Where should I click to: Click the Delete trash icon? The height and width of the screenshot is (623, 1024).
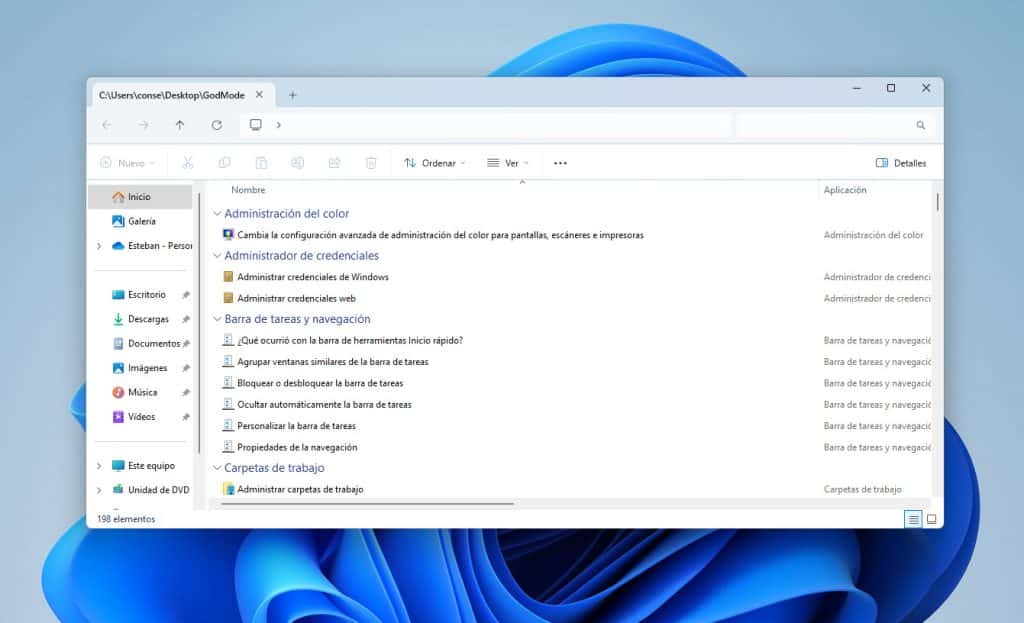coord(371,163)
